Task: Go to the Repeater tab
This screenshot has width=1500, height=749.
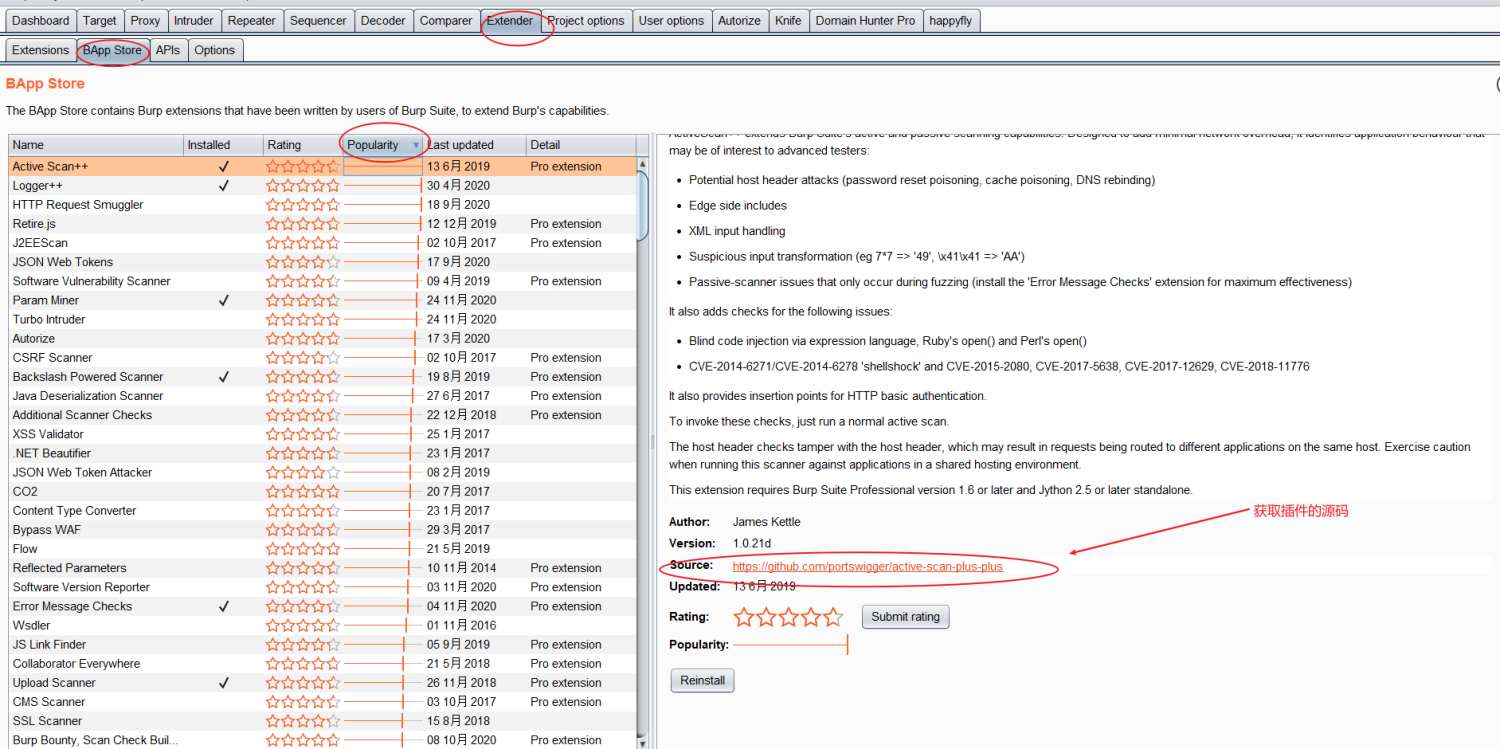Action: pyautogui.click(x=252, y=20)
